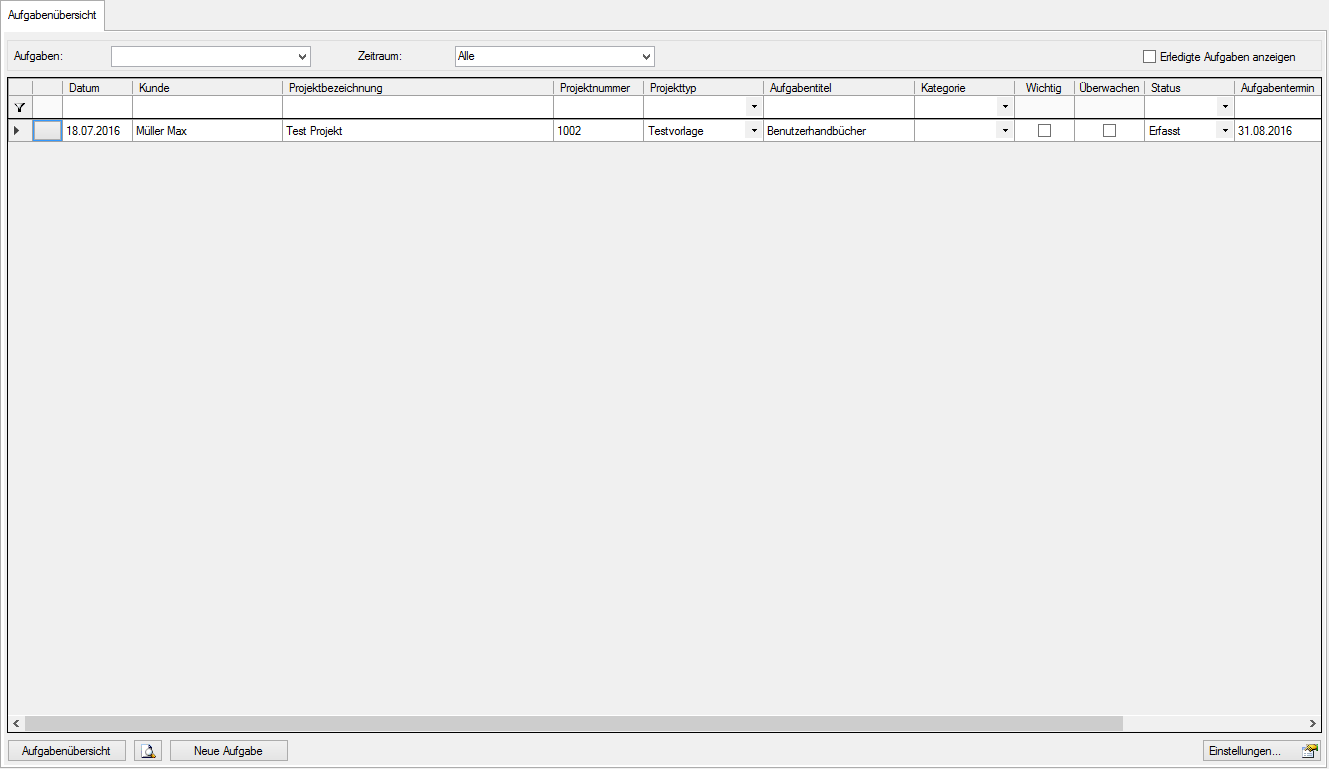This screenshot has width=1329, height=769.
Task: Sort by the Datum column header
Action: (x=96, y=88)
